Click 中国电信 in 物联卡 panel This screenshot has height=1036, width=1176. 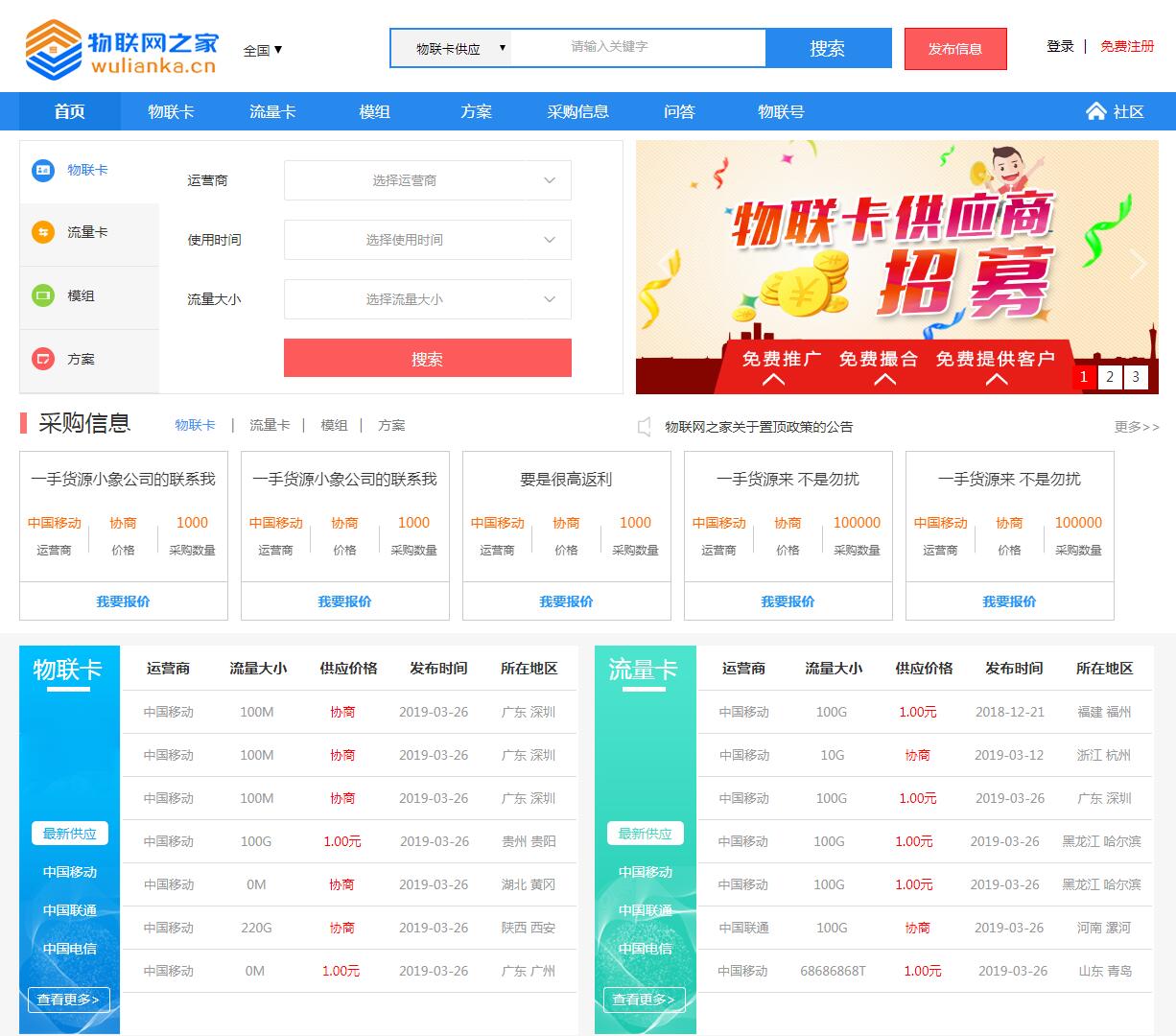coord(70,949)
